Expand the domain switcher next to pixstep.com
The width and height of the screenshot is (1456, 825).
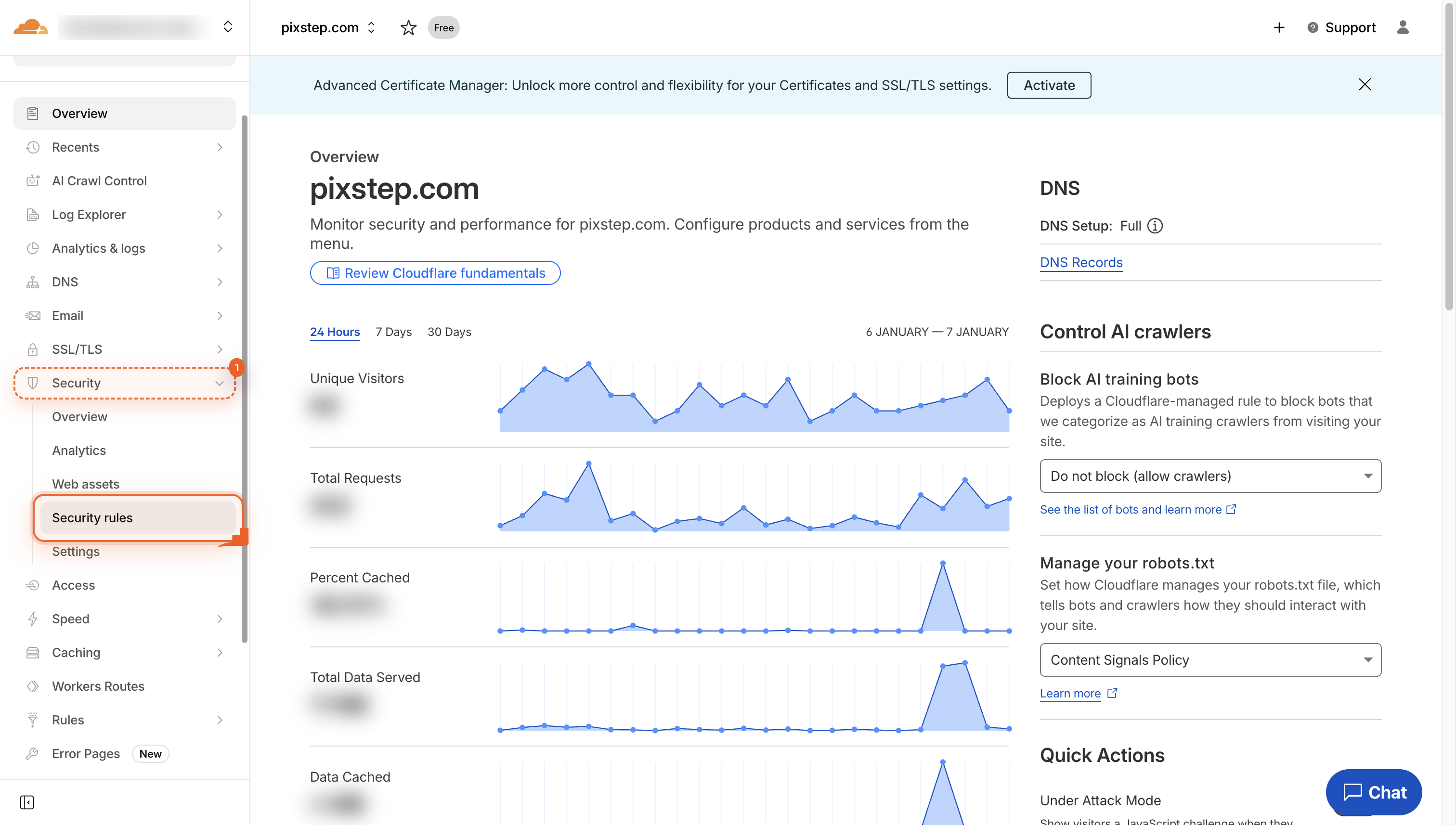[372, 27]
